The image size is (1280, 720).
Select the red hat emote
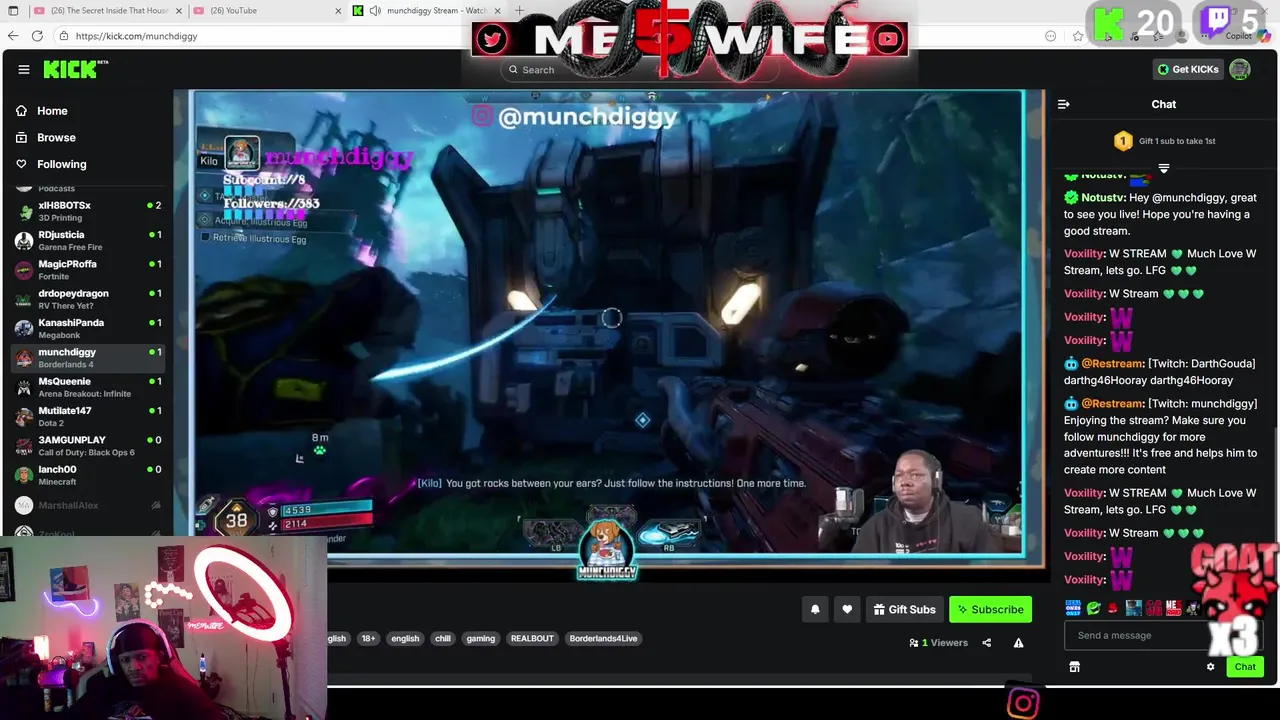(x=1113, y=608)
